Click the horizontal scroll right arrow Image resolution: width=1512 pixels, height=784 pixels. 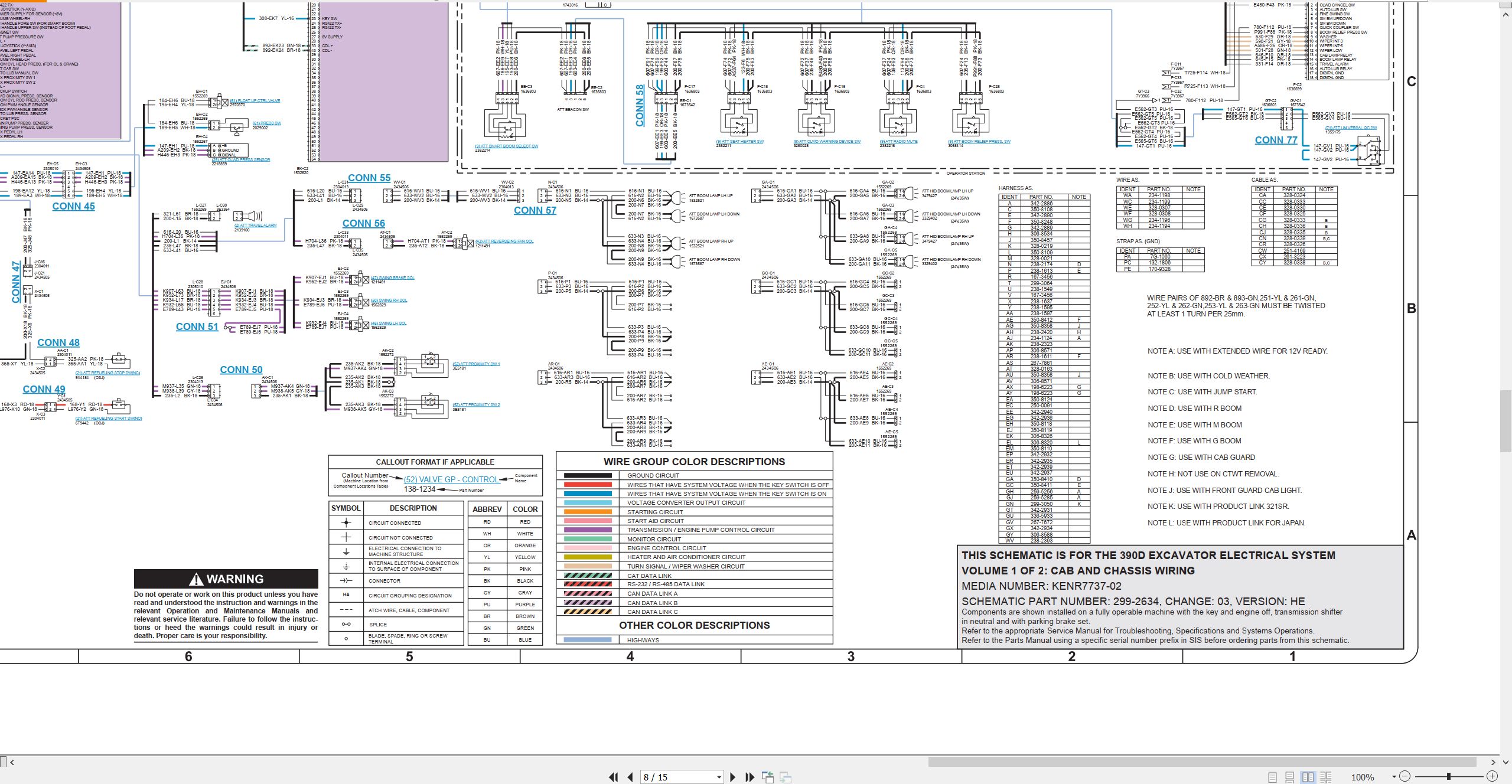tap(1493, 762)
